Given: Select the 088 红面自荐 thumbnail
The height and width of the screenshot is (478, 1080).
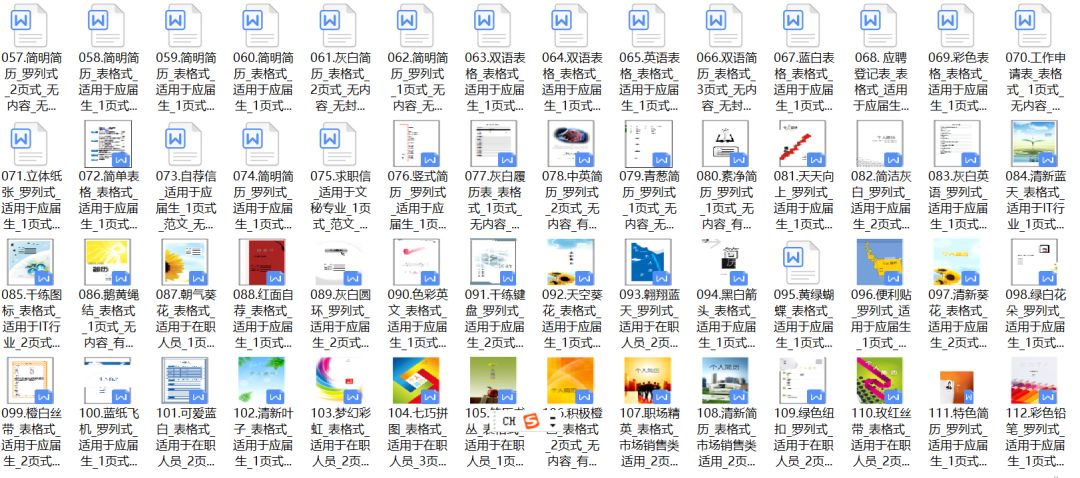Looking at the screenshot, I should pyautogui.click(x=262, y=262).
